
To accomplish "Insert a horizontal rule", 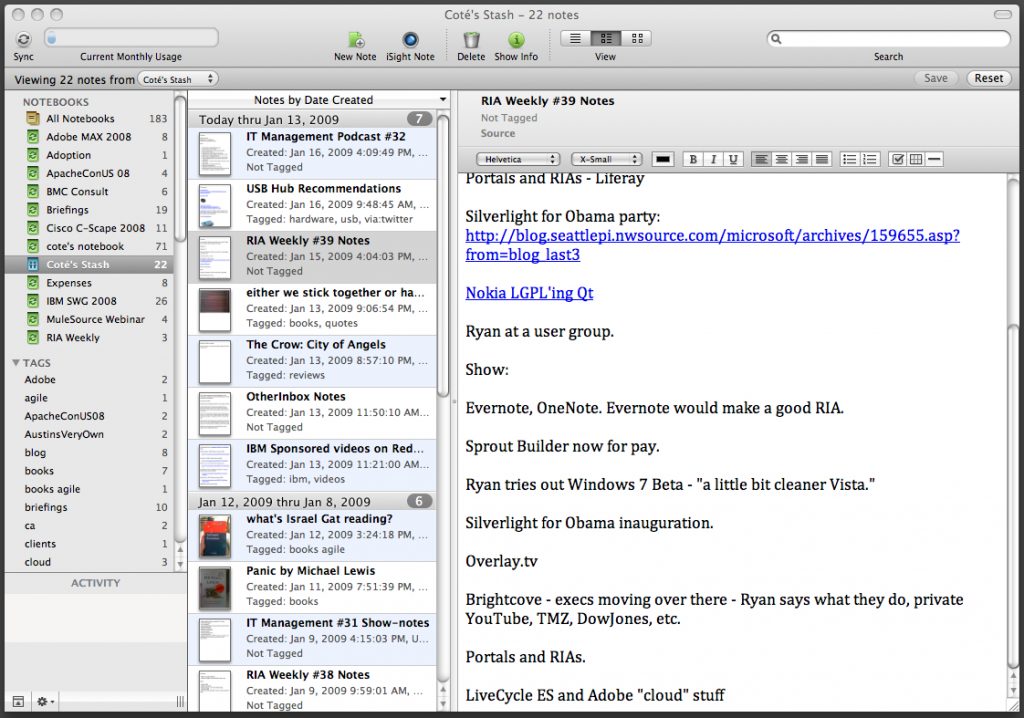I will (x=935, y=159).
